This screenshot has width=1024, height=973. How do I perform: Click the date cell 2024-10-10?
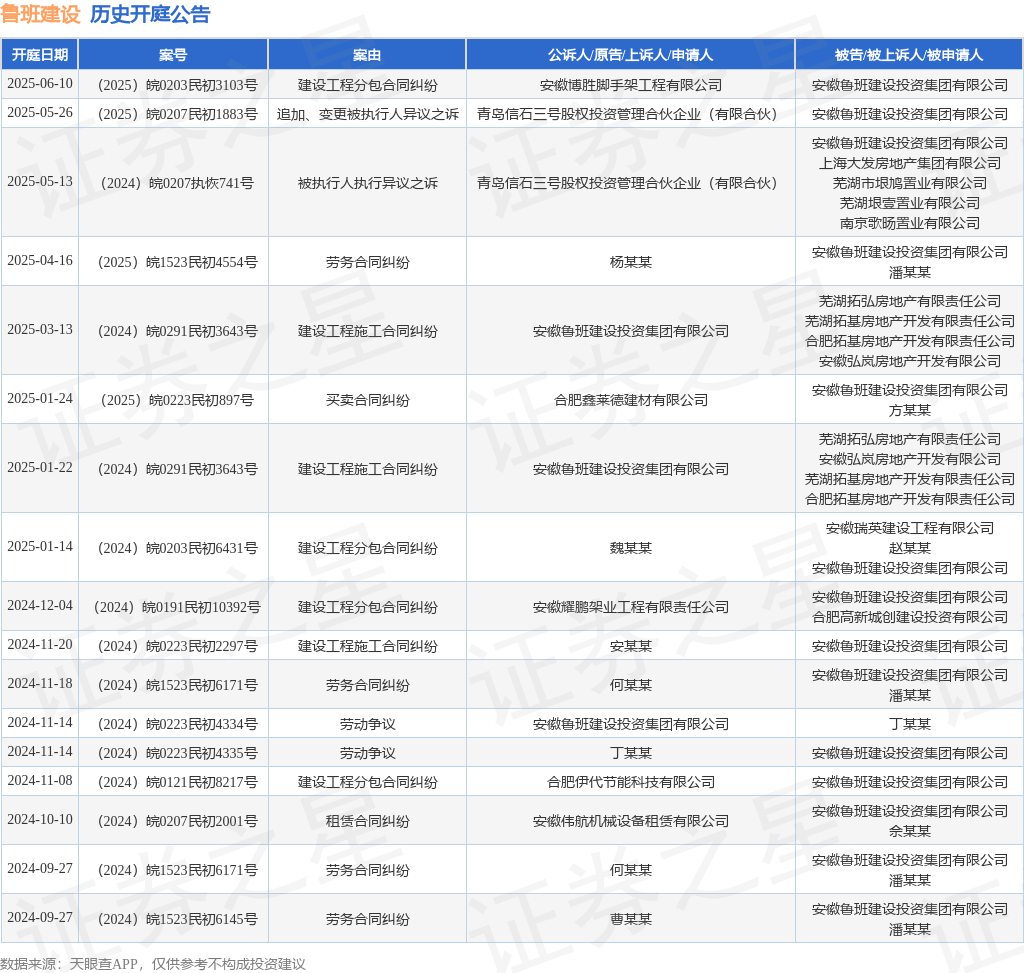[40, 820]
